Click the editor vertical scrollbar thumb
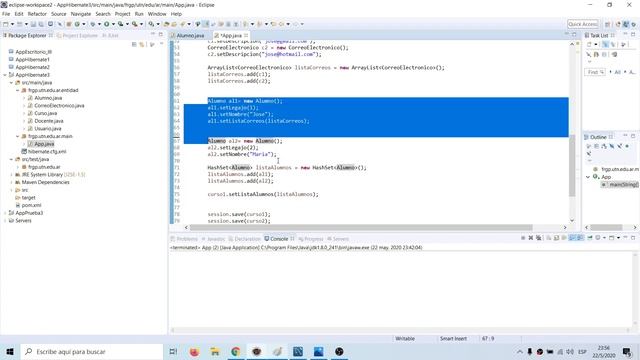640x360 pixels. [572, 167]
